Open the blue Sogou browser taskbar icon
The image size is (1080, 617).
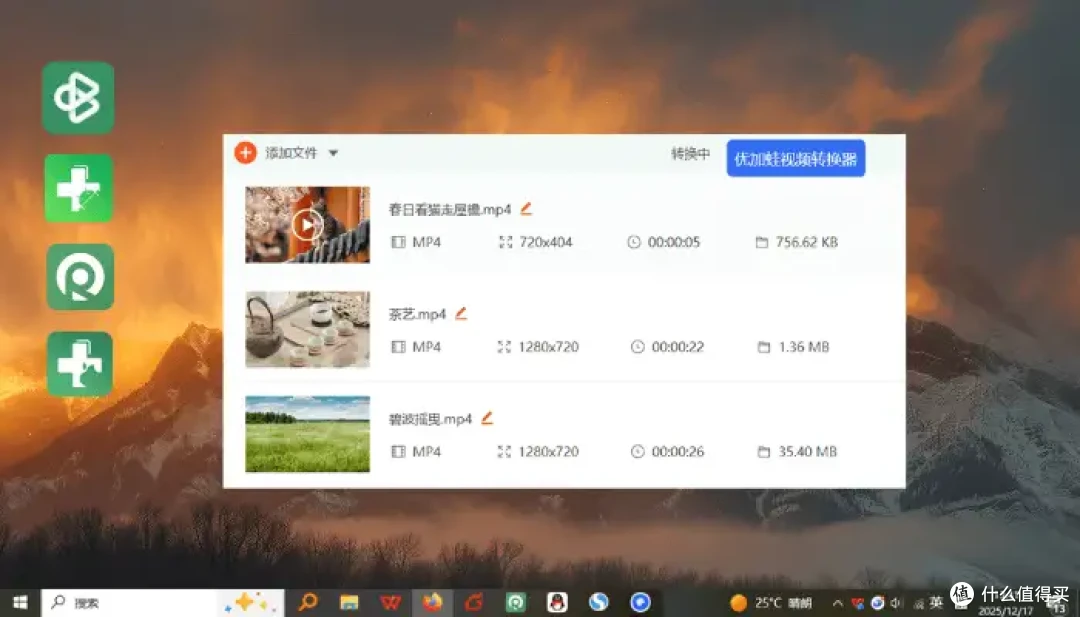(x=599, y=603)
